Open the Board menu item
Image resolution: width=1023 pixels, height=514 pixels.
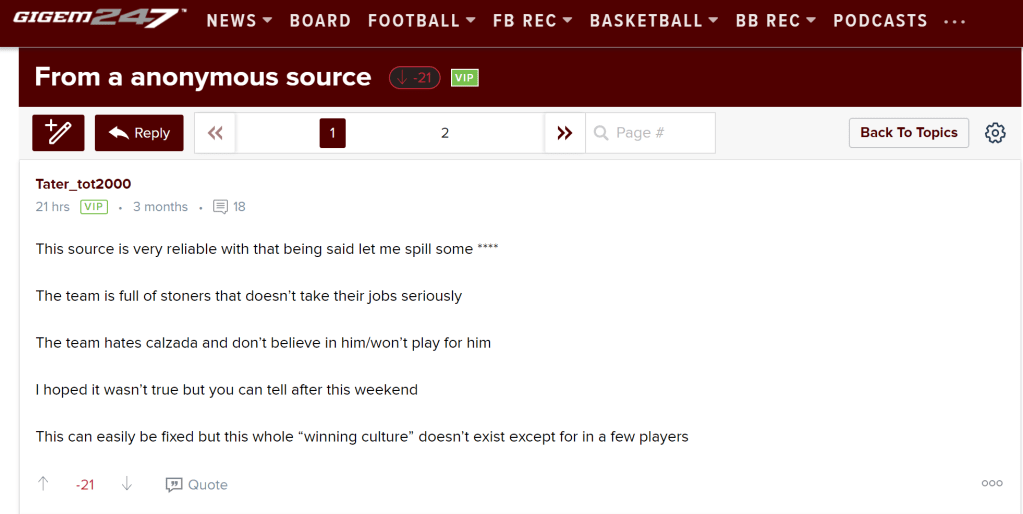(320, 21)
